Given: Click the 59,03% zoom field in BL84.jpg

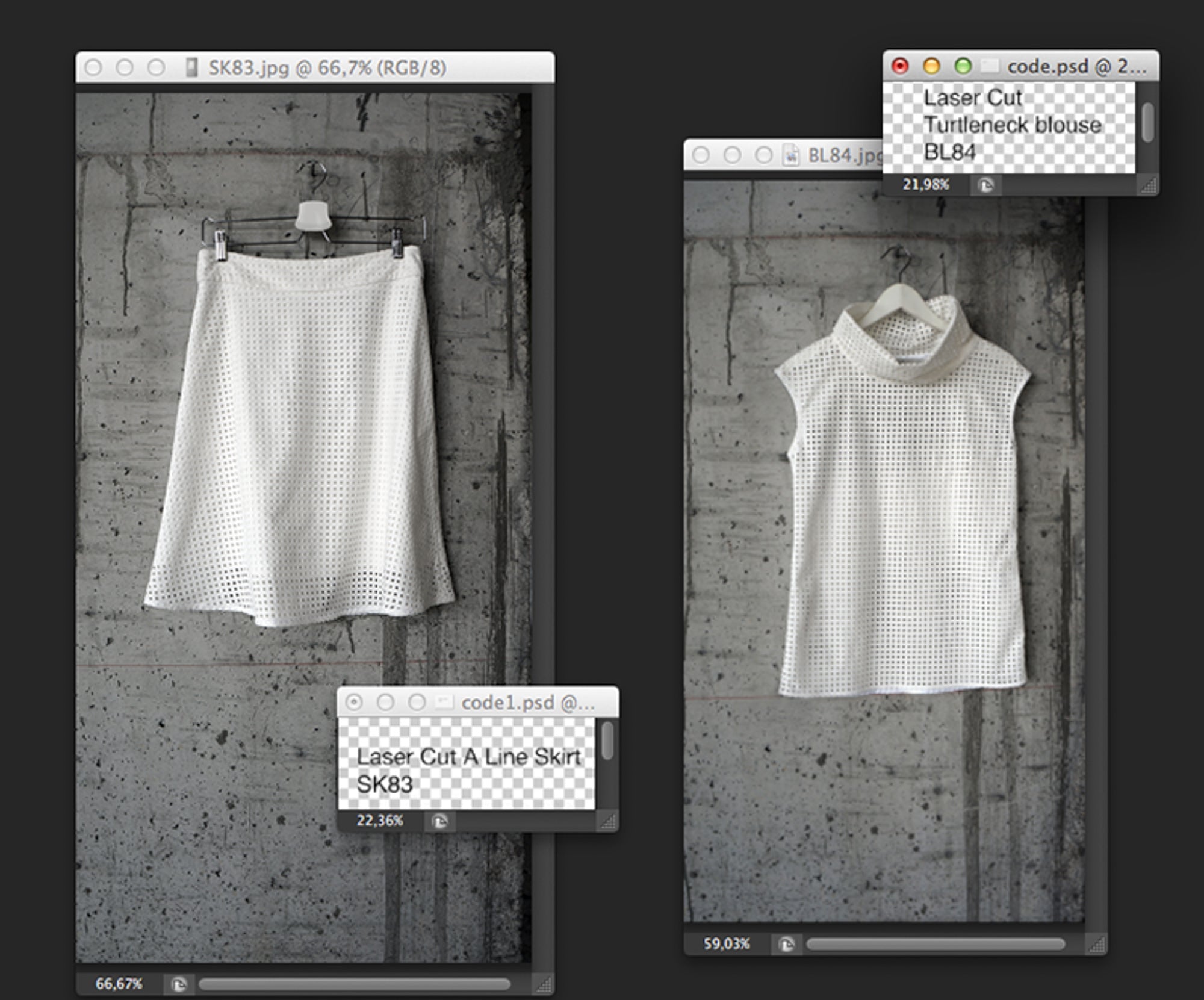Looking at the screenshot, I should pos(727,943).
